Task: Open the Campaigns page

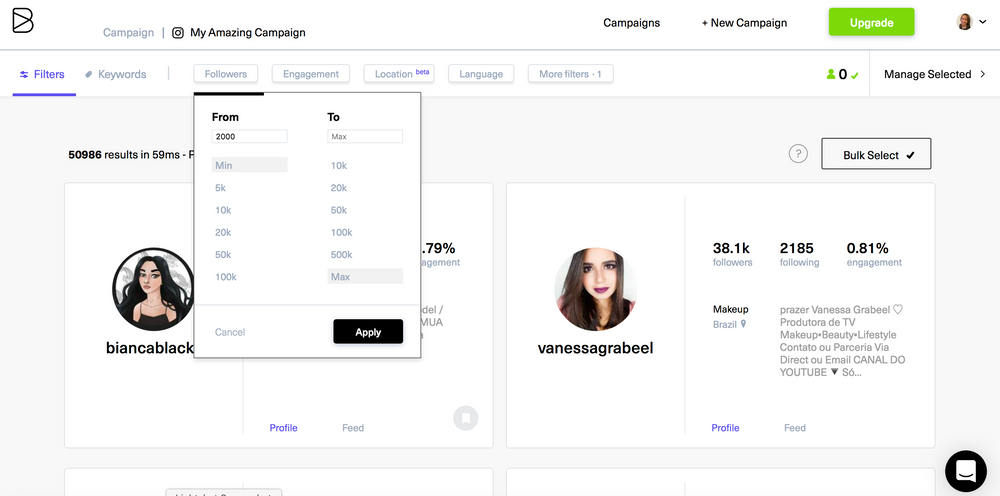Action: pyautogui.click(x=631, y=23)
